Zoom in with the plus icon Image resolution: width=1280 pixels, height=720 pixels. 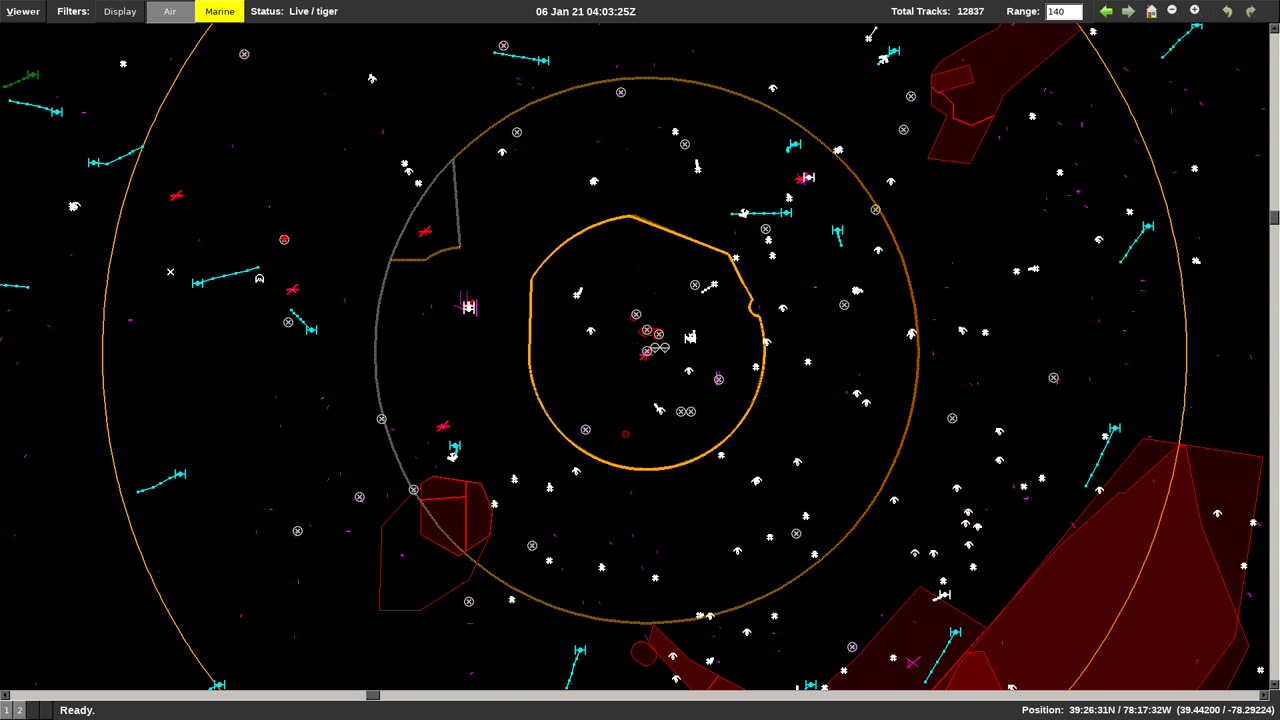pyautogui.click(x=1194, y=10)
